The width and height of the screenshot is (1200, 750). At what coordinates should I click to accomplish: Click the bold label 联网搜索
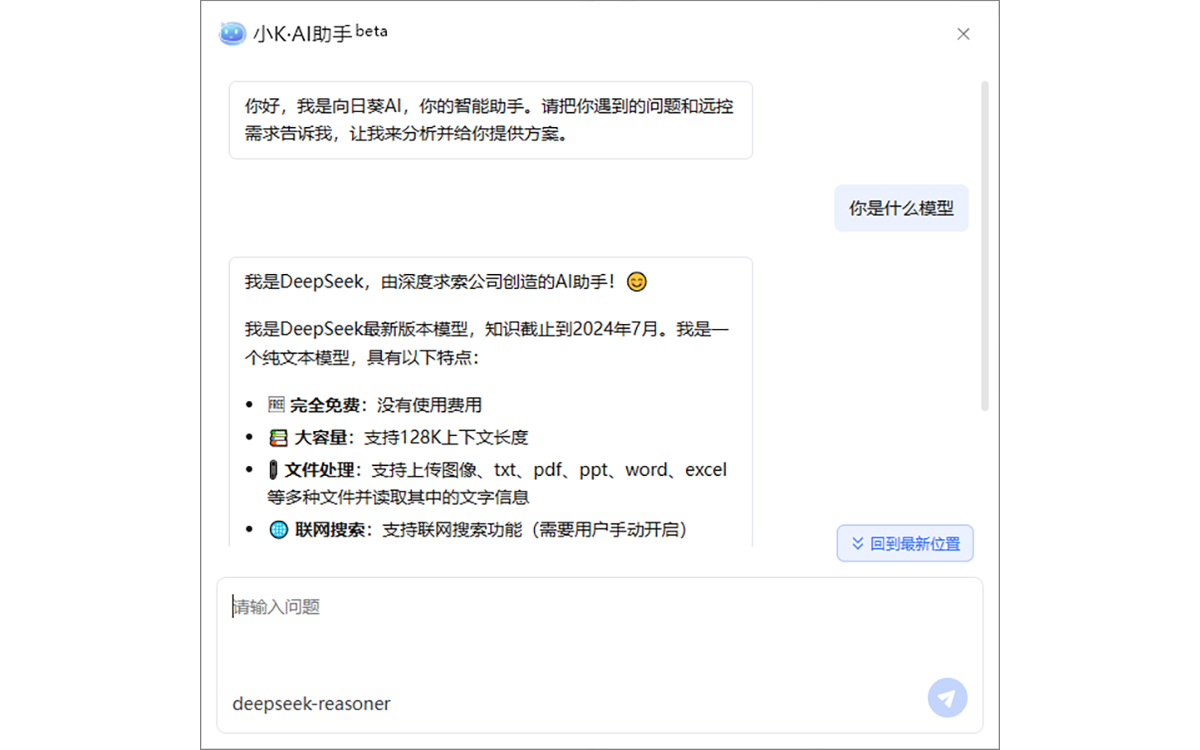pos(329,530)
